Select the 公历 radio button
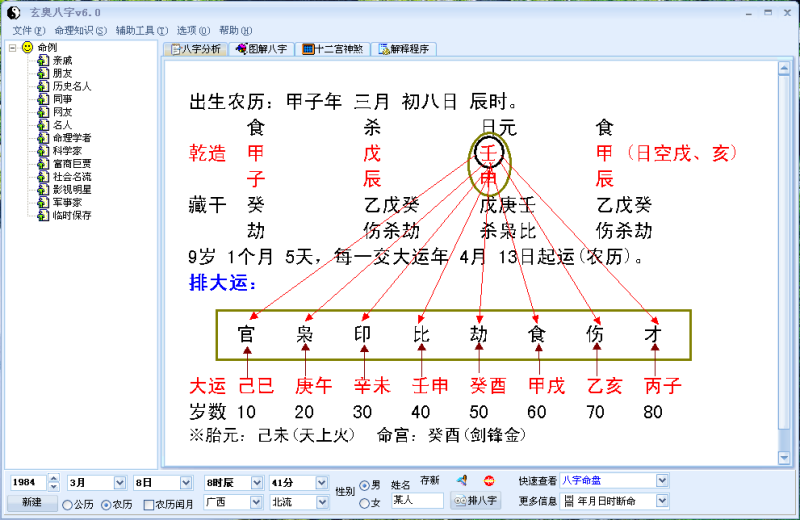This screenshot has height=520, width=800. point(67,505)
